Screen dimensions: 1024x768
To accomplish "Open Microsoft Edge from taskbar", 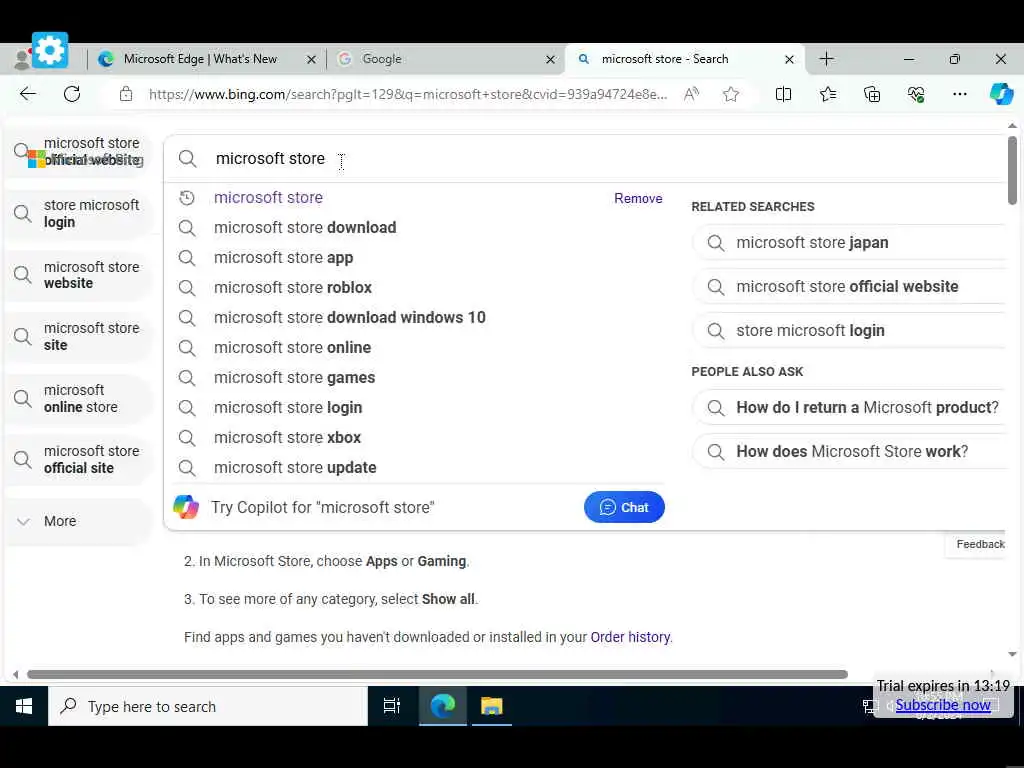I will pyautogui.click(x=442, y=706).
